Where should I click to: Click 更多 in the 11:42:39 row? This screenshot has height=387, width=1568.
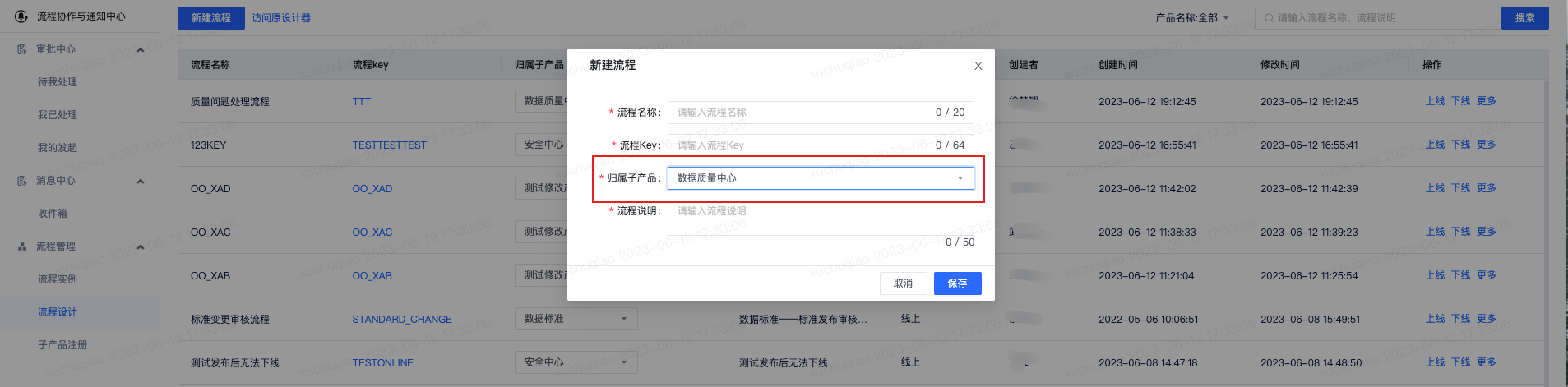tap(1487, 188)
